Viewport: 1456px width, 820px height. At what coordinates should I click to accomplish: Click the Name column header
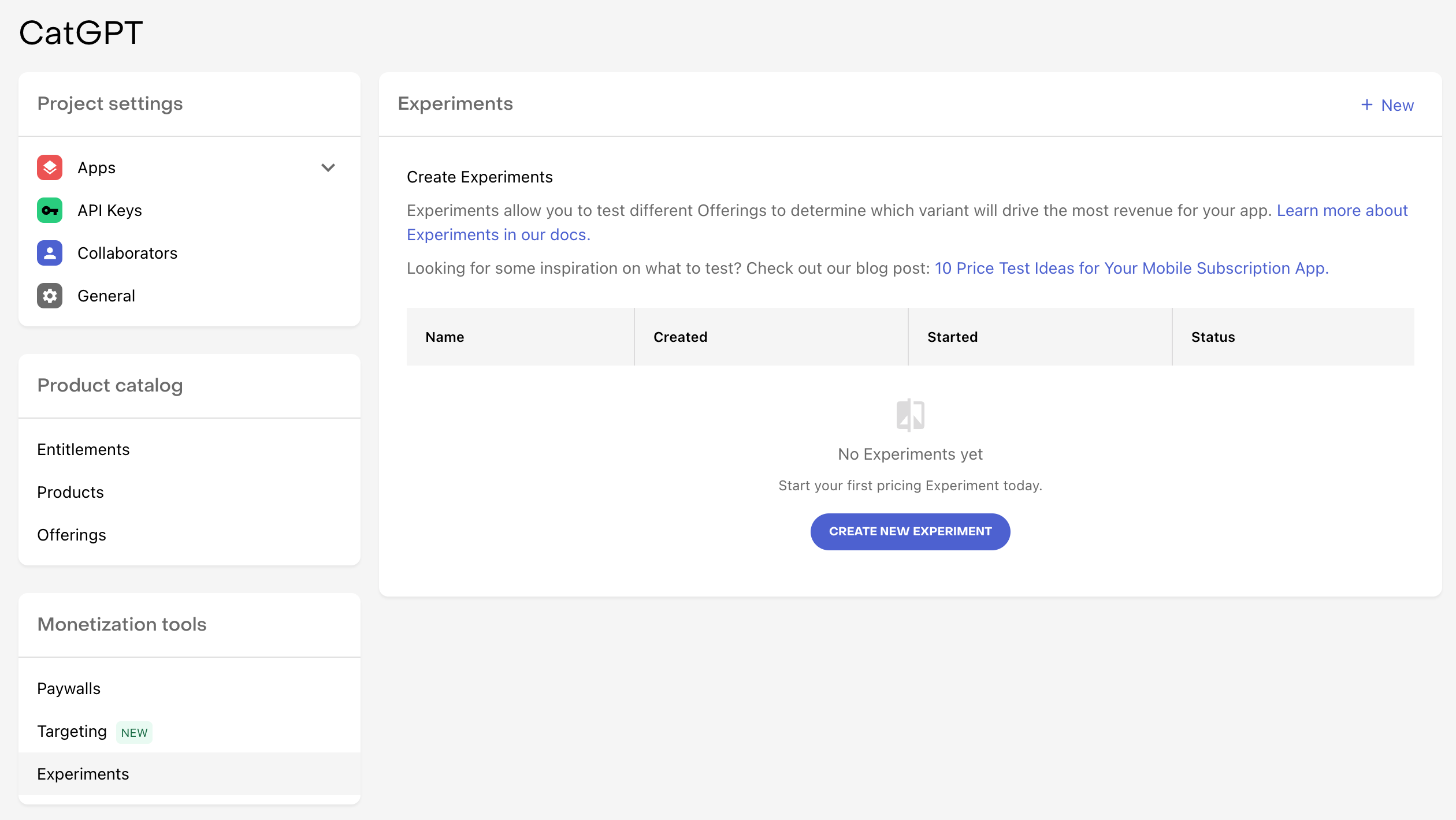coord(520,337)
